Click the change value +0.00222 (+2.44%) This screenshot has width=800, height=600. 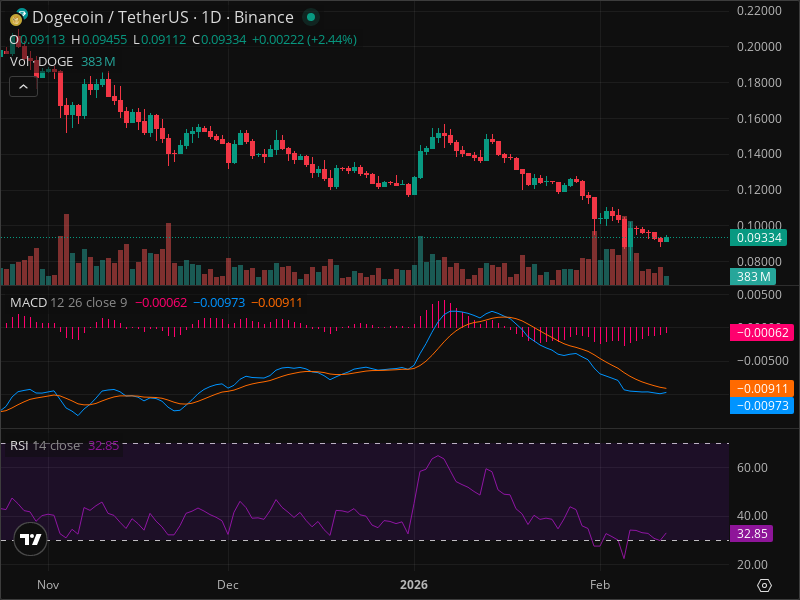(304, 40)
